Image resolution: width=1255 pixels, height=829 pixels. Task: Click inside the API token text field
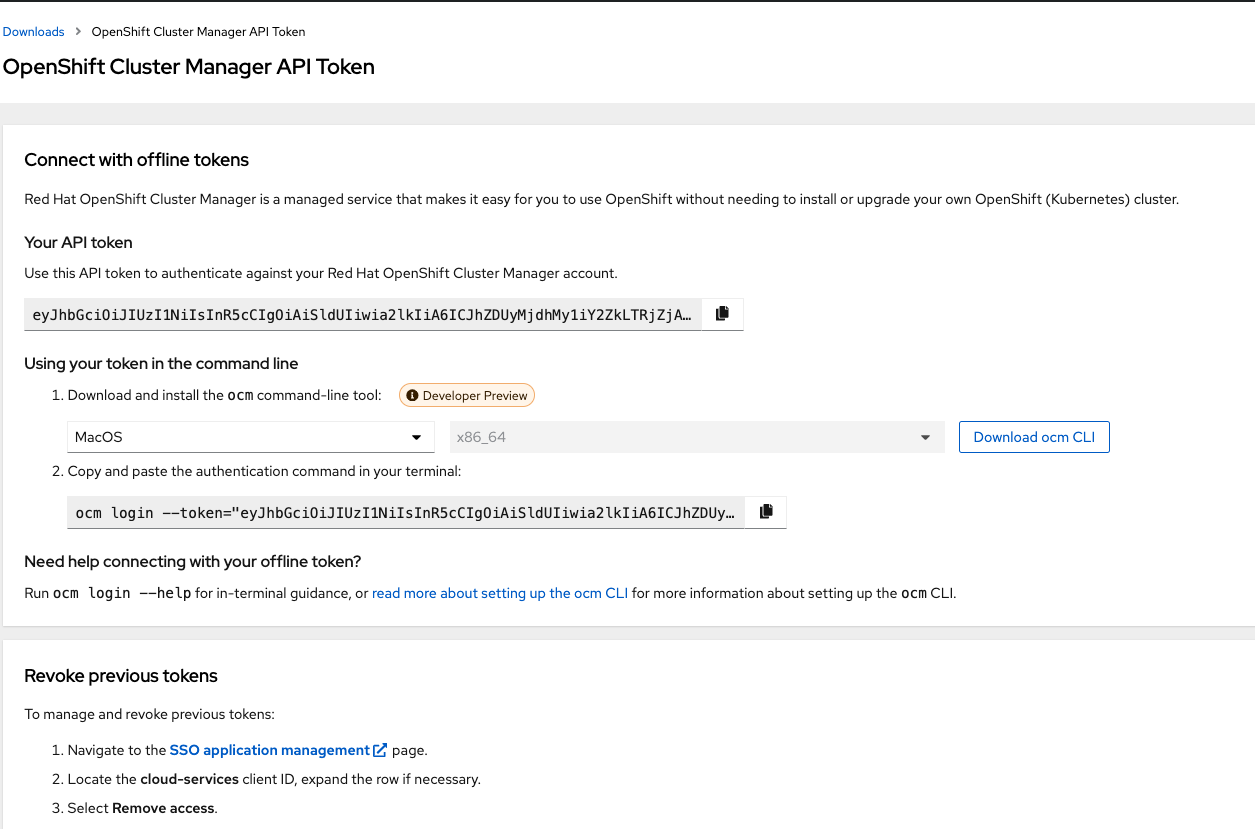(x=361, y=315)
